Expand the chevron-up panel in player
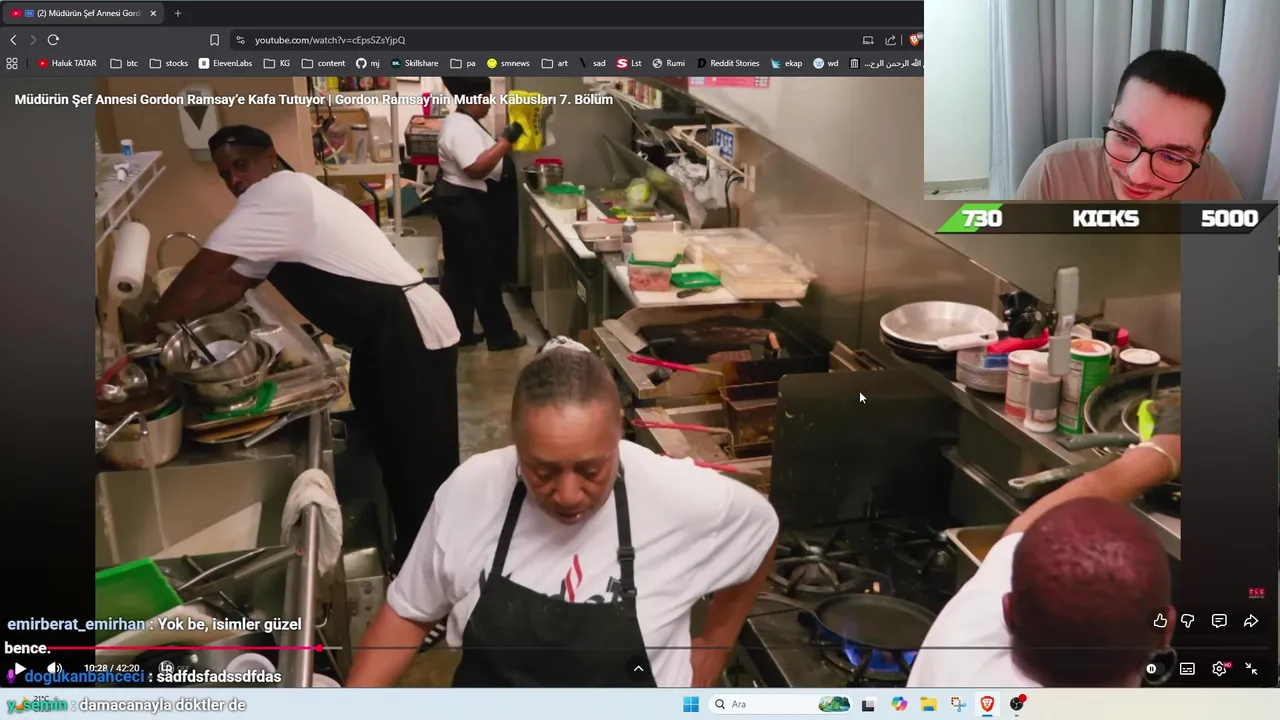The height and width of the screenshot is (720, 1280). pyautogui.click(x=638, y=669)
